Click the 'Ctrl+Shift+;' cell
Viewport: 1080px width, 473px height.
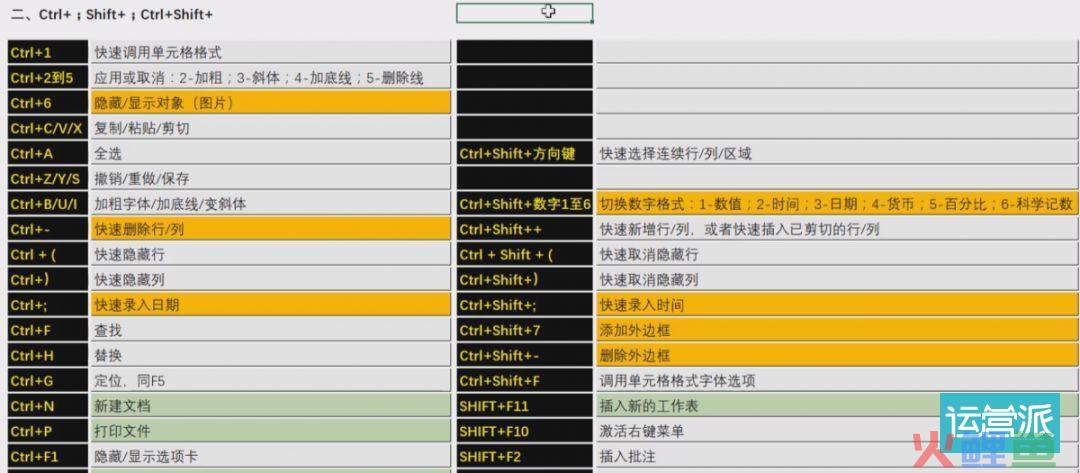click(x=524, y=304)
